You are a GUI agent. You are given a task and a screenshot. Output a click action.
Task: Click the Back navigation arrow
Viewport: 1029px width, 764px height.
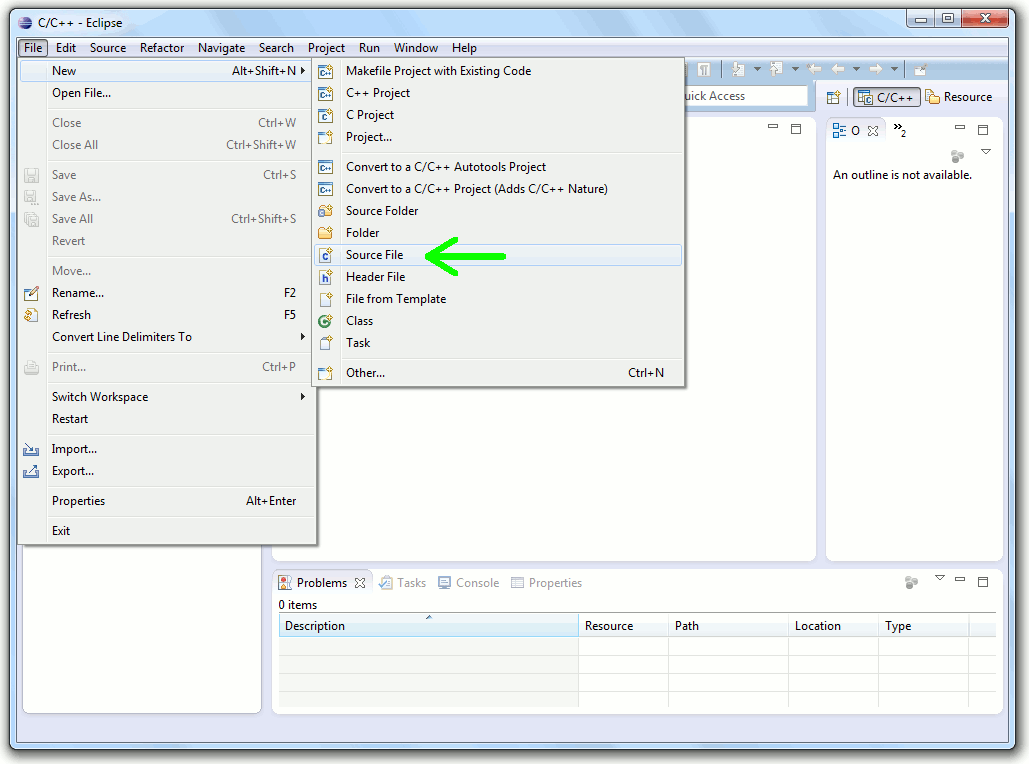(x=838, y=69)
